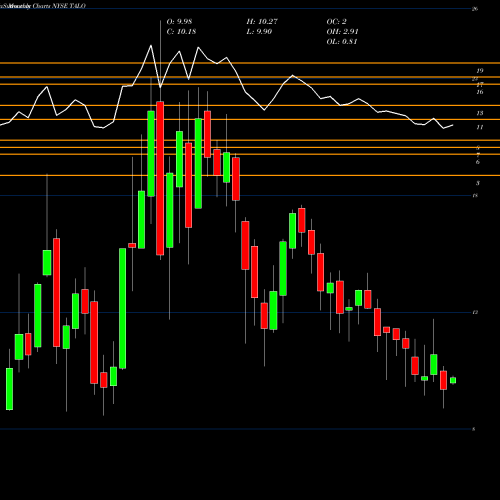The image size is (500, 500).
Task: Click the 'OH: 2.91' reading
Action: click(342, 32)
